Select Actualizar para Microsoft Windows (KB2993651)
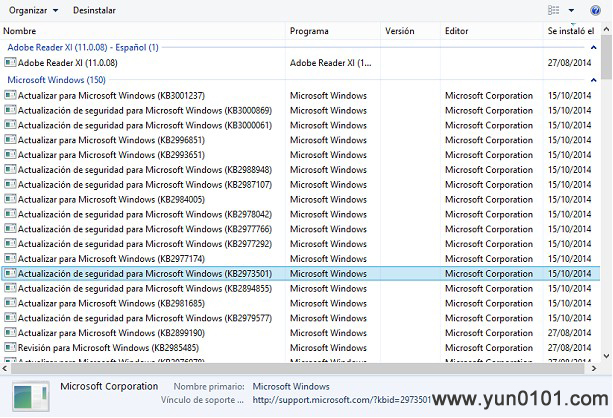613x418 pixels. (111, 155)
